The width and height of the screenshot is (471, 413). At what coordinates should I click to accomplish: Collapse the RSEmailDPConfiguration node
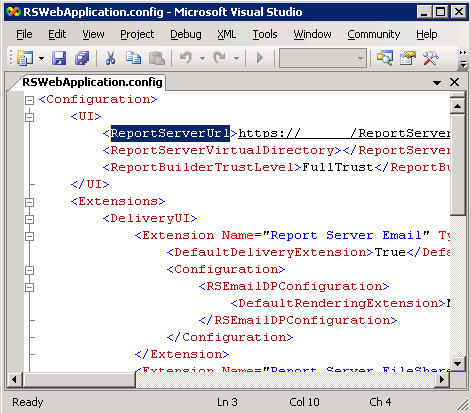(30, 287)
